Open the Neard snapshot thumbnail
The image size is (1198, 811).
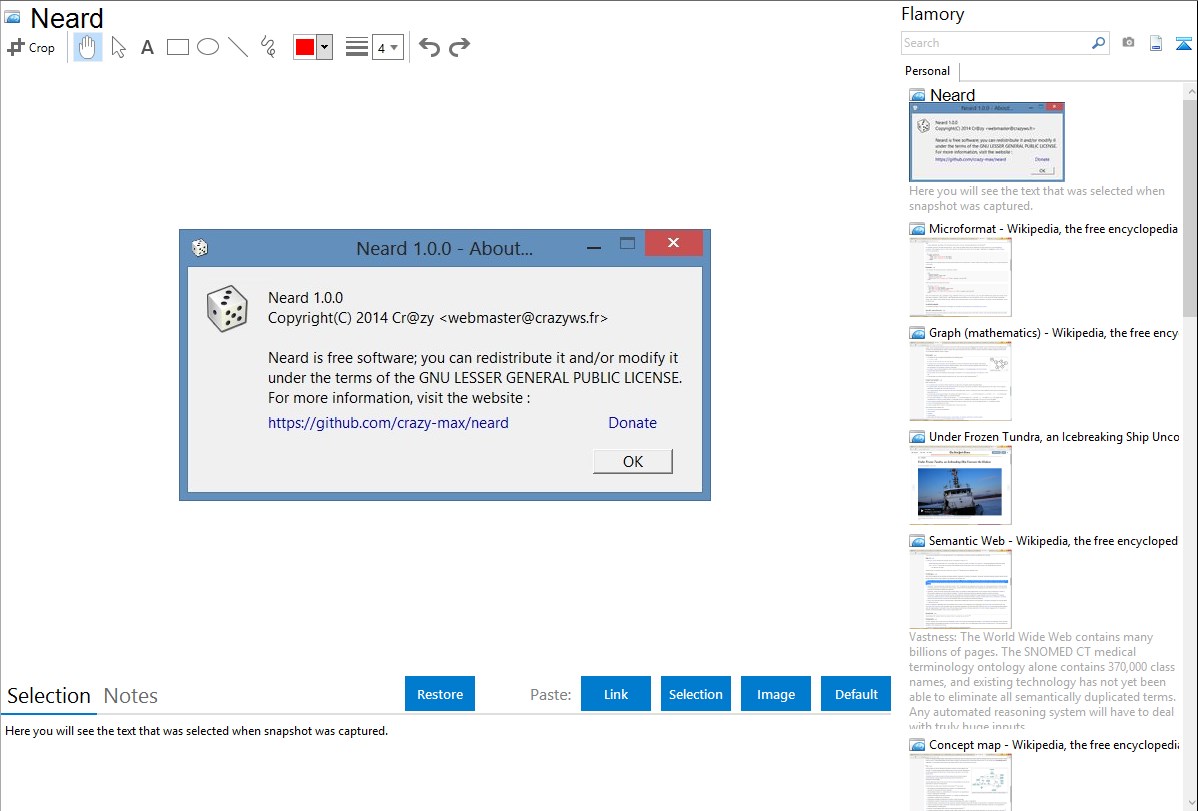point(986,142)
